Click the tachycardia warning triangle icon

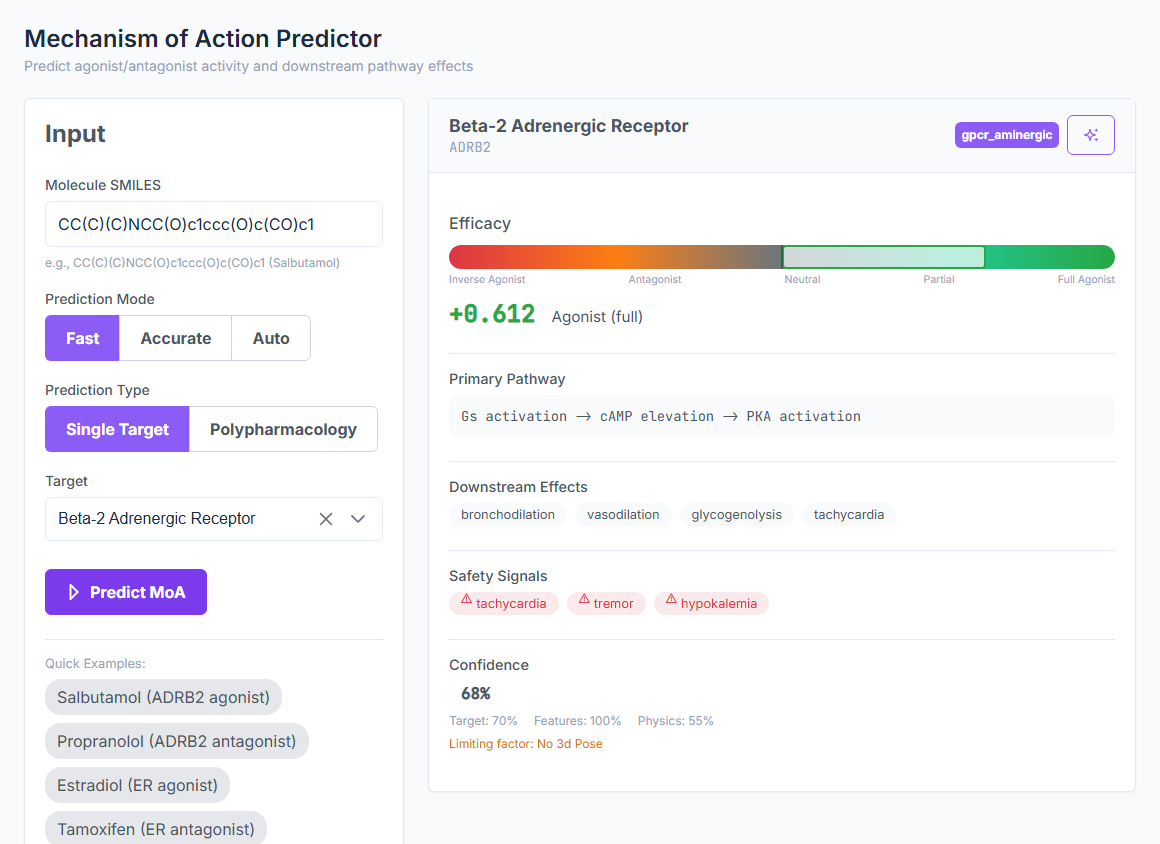[466, 599]
